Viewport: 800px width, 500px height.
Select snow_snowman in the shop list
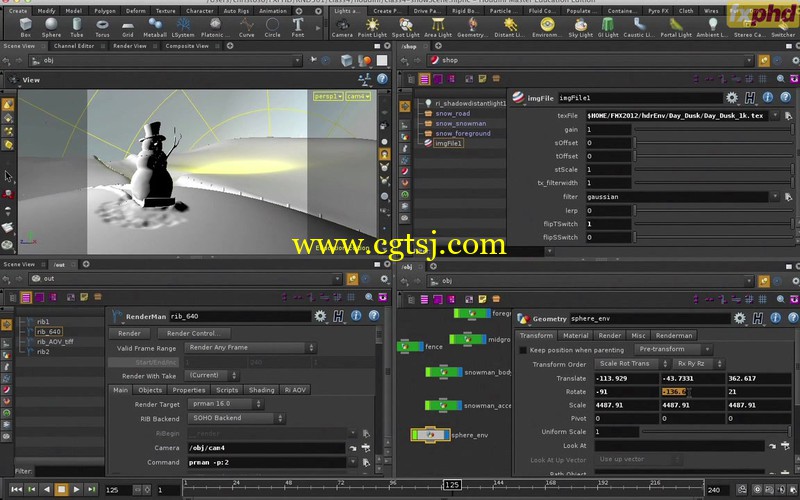[x=461, y=123]
